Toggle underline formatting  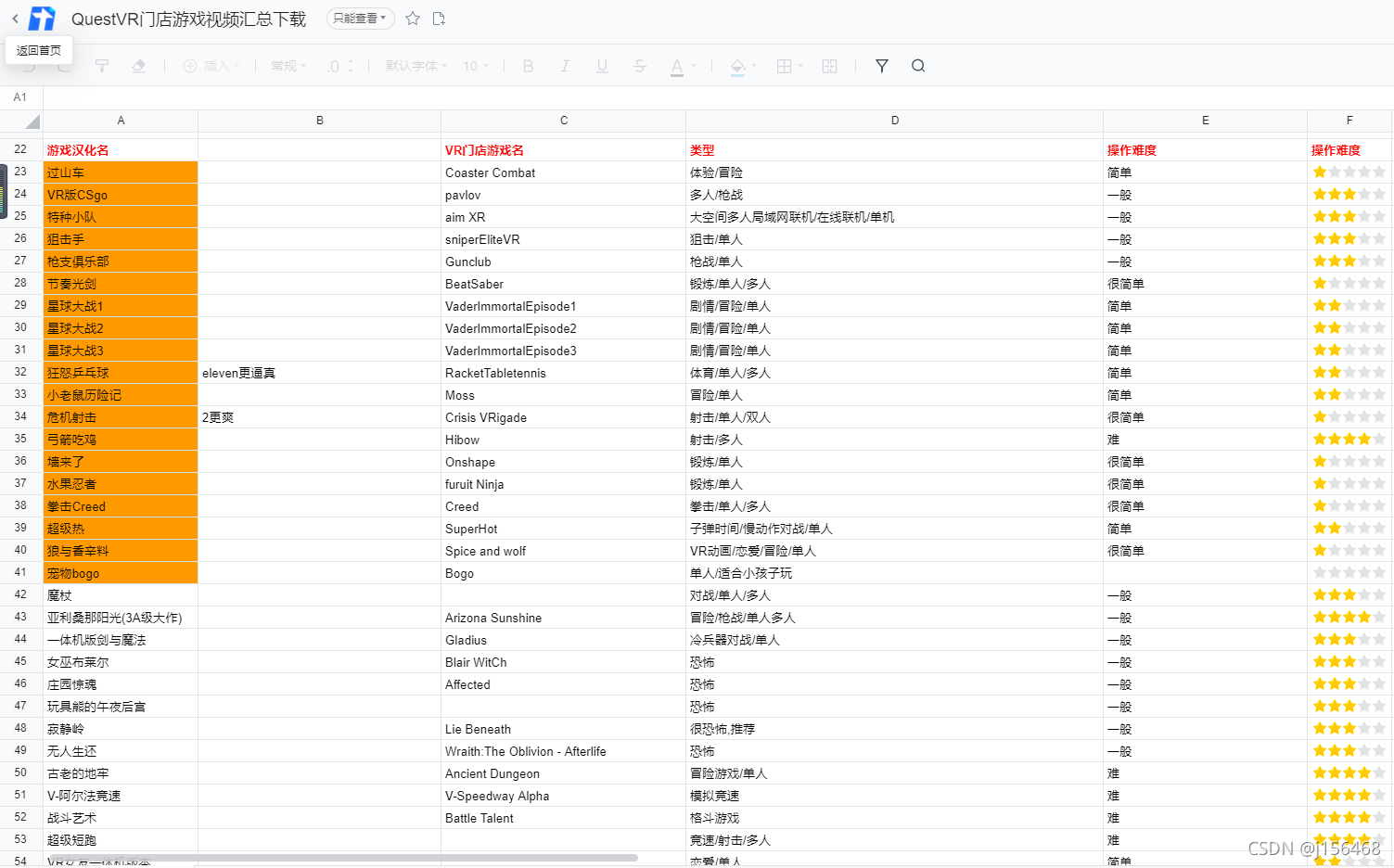tap(602, 66)
